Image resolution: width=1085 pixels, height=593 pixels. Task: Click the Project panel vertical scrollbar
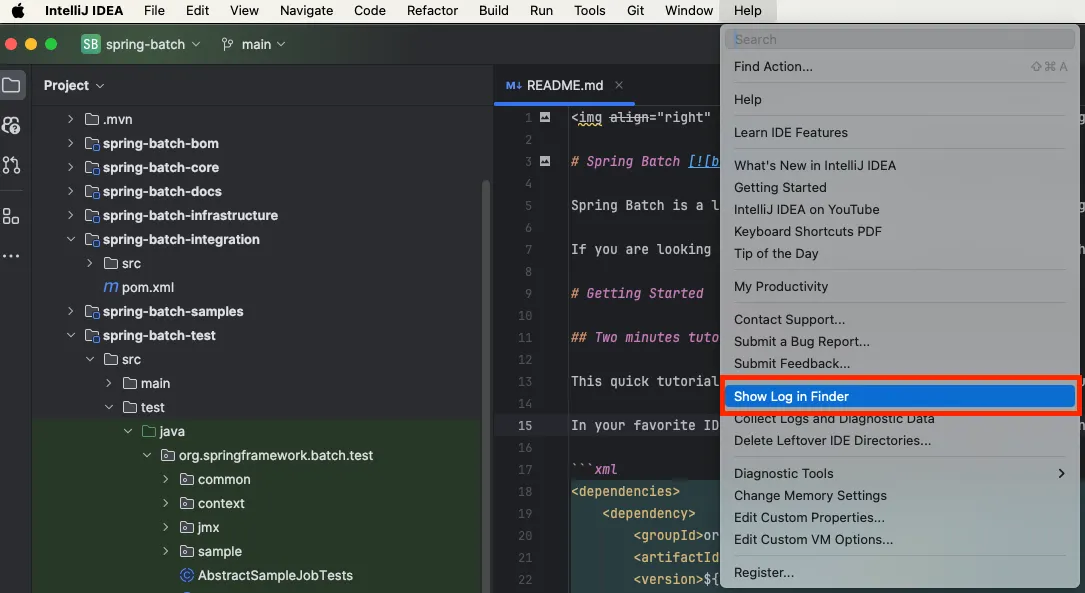(x=486, y=380)
